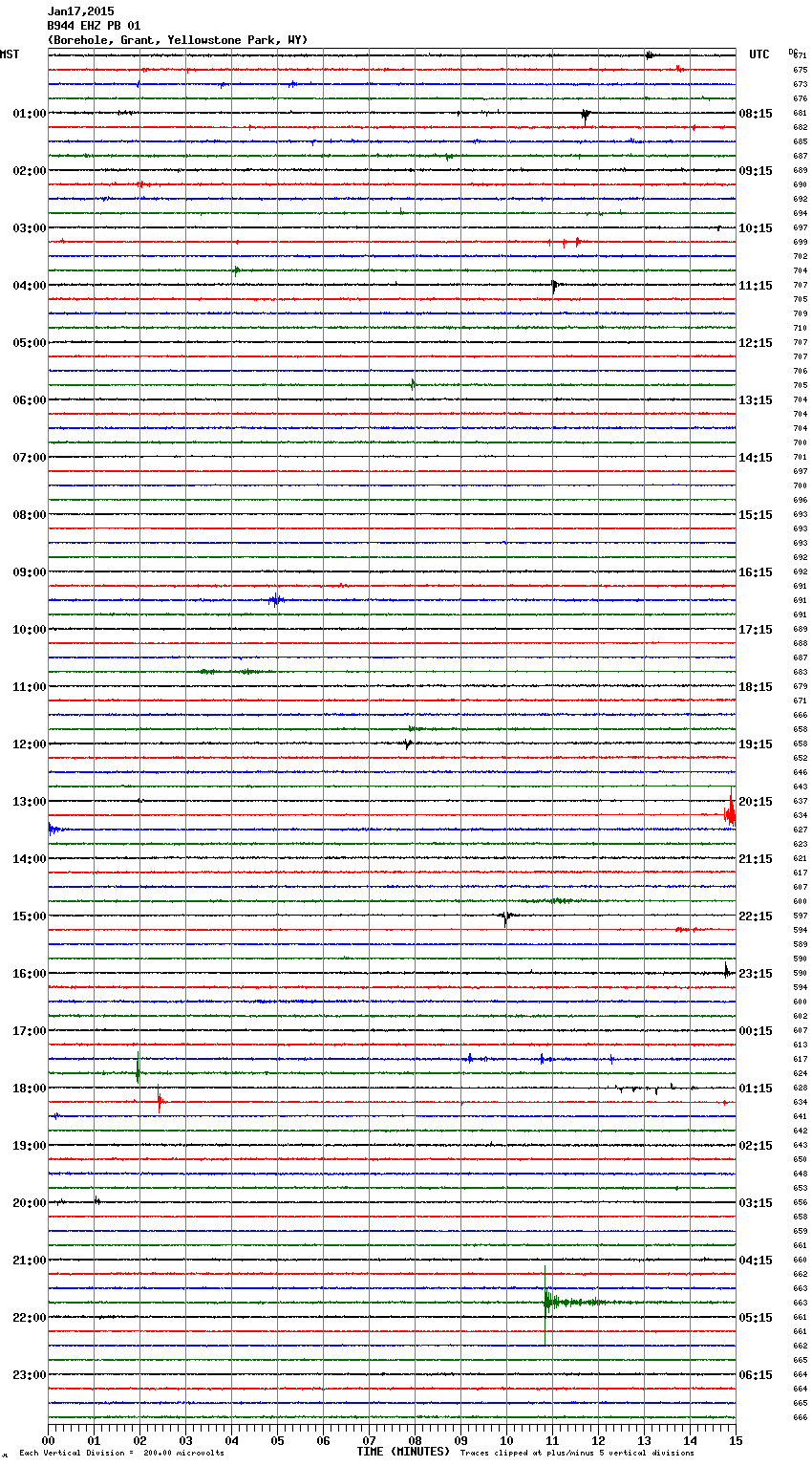Select the 12:00 MST hour label
The image size is (812, 1466).
coord(30,744)
